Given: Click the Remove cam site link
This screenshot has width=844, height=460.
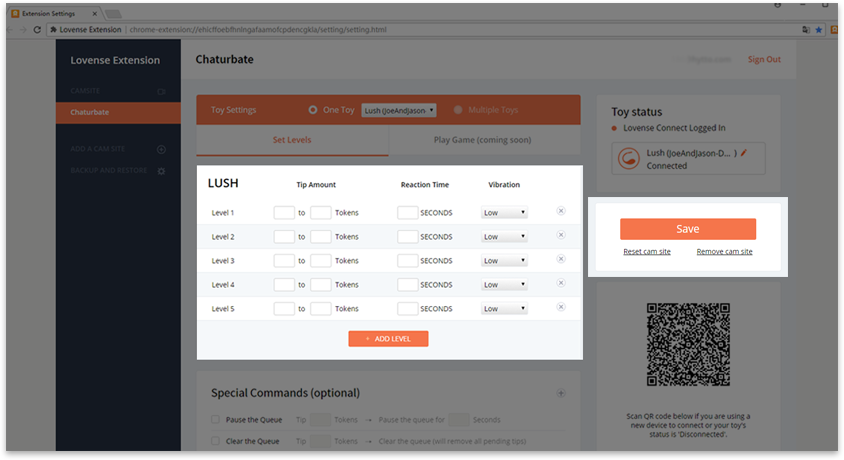Looking at the screenshot, I should point(724,251).
